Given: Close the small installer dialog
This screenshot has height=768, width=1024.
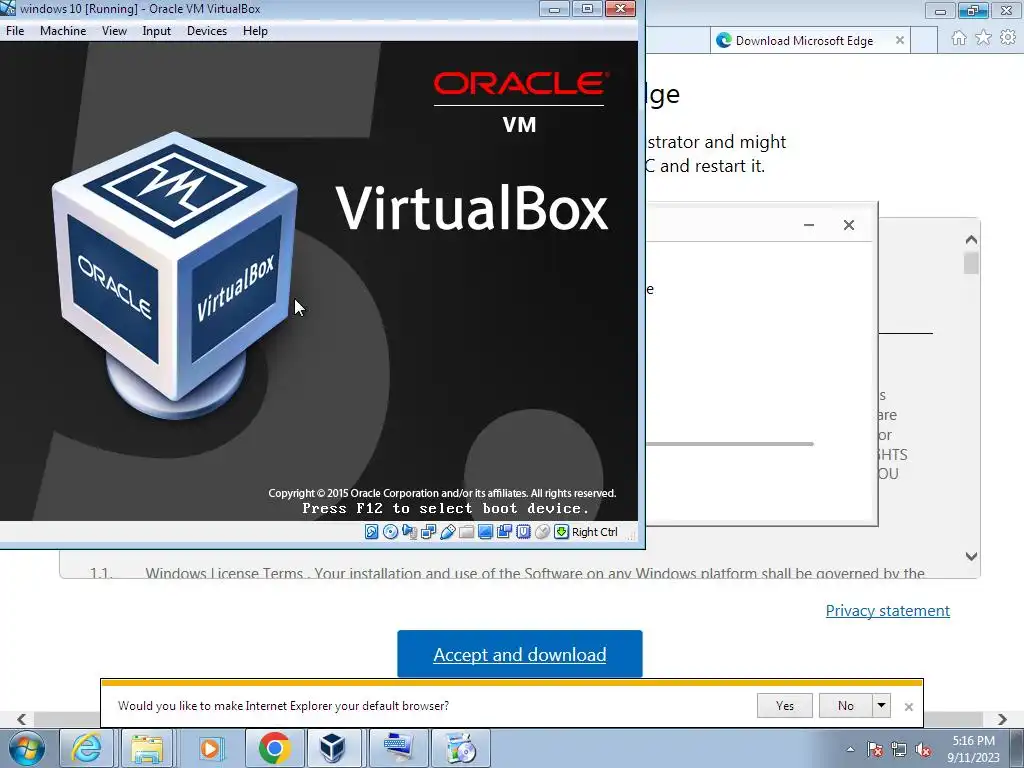Looking at the screenshot, I should (849, 225).
